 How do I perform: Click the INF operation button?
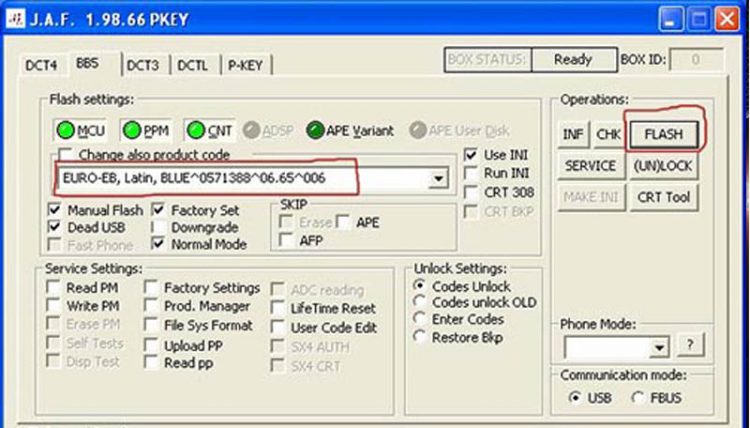pos(573,134)
